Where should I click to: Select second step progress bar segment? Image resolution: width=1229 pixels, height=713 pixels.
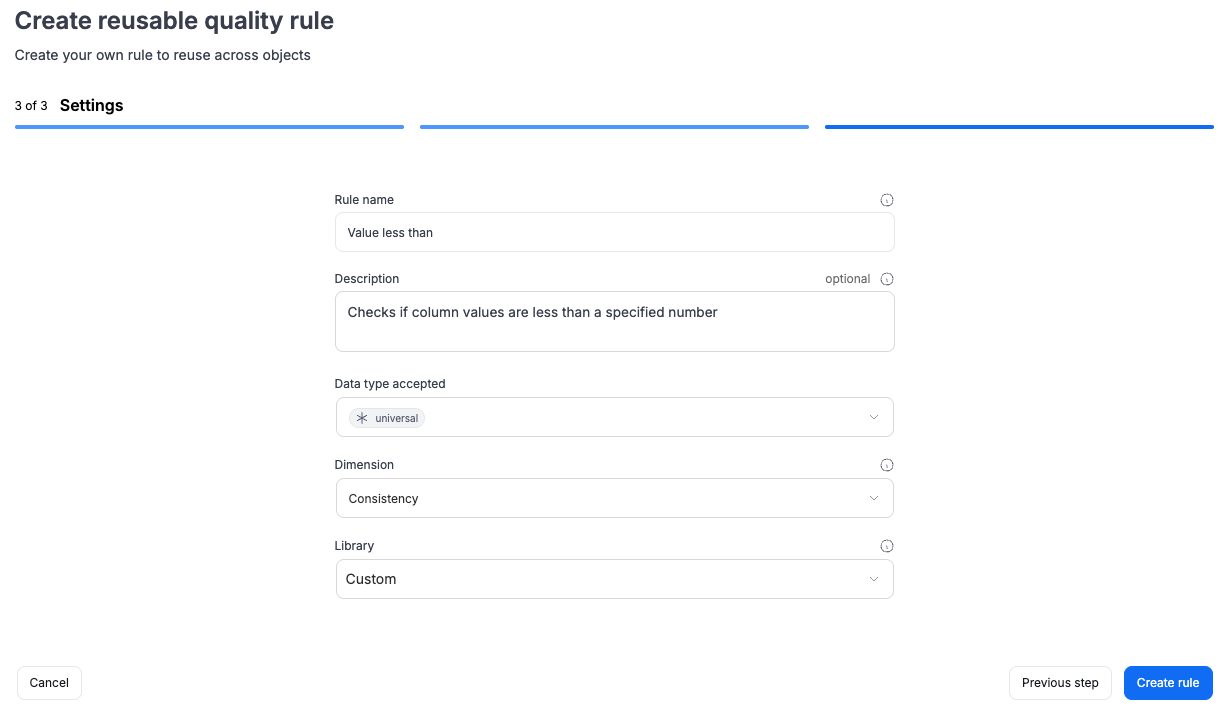(614, 127)
